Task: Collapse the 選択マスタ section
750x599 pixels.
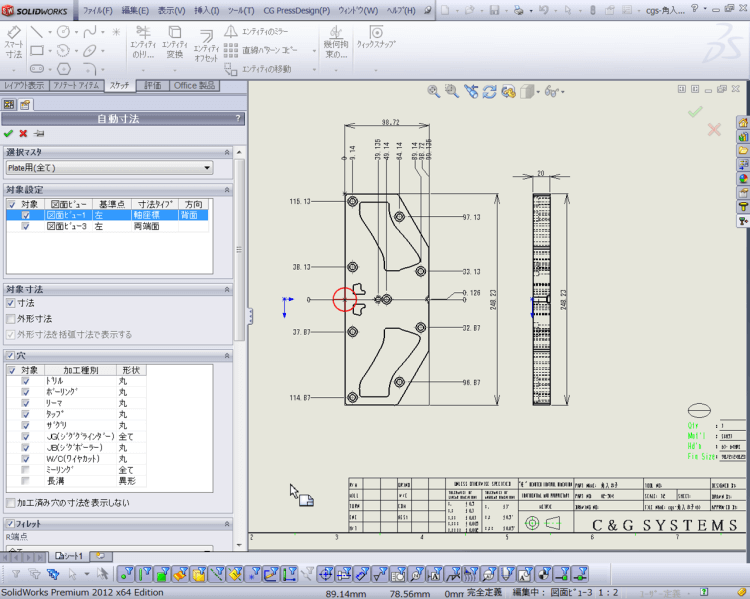Action: 227,153
